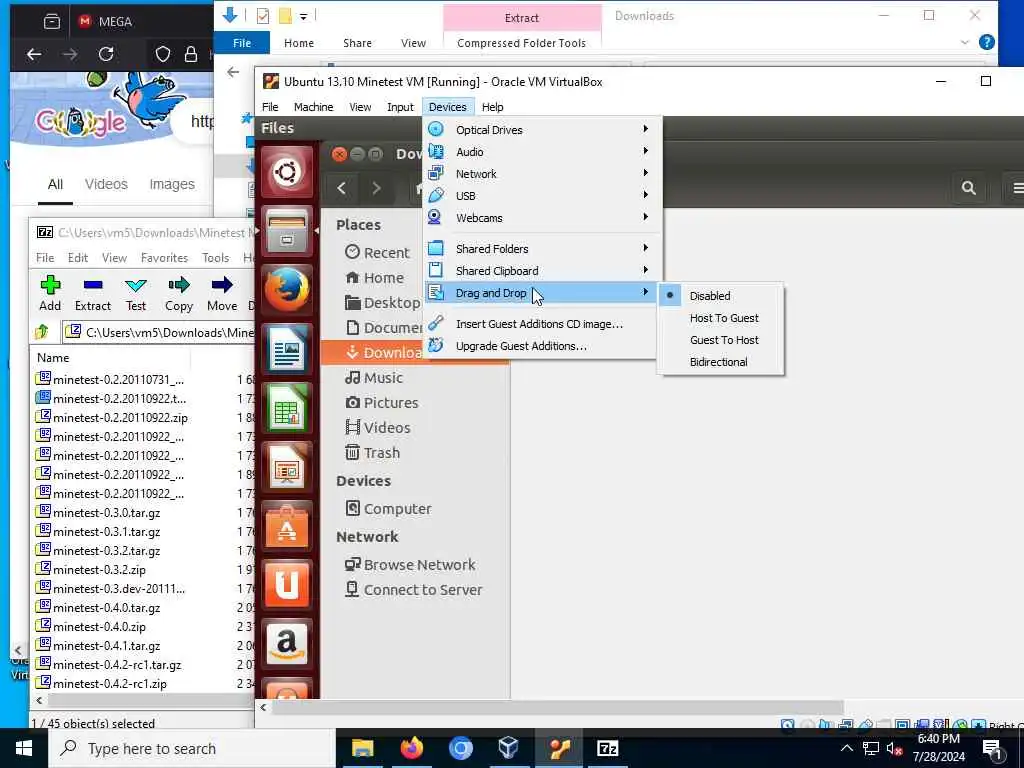Open Home in Files Places sidebar
Image resolution: width=1024 pixels, height=768 pixels.
(375, 278)
